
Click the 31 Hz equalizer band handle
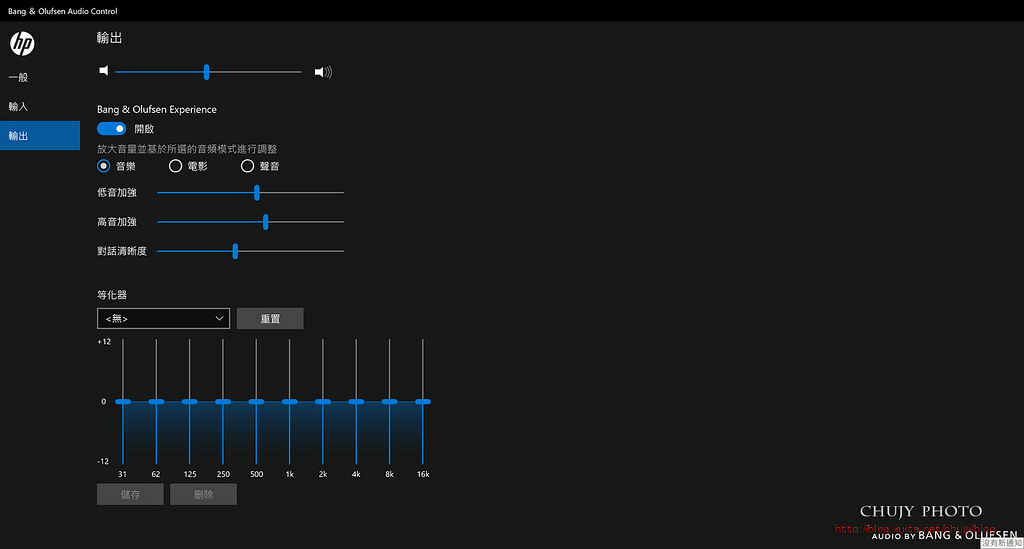[123, 401]
